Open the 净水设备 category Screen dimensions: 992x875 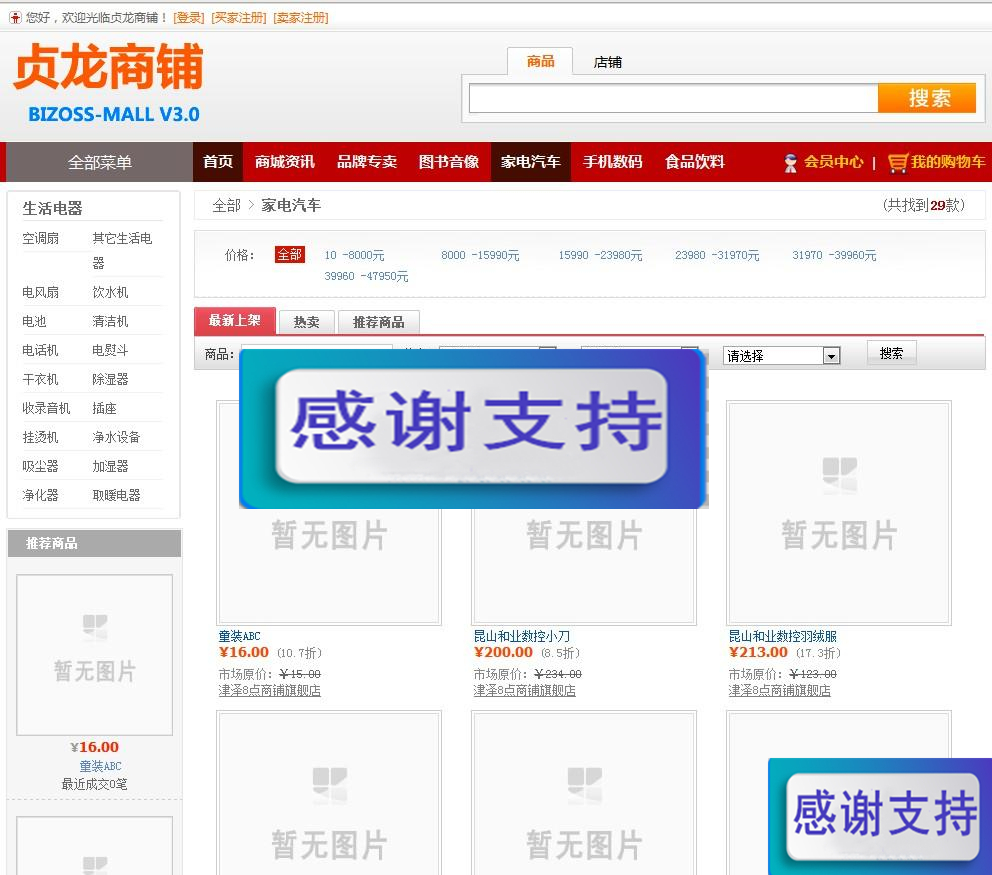(116, 437)
